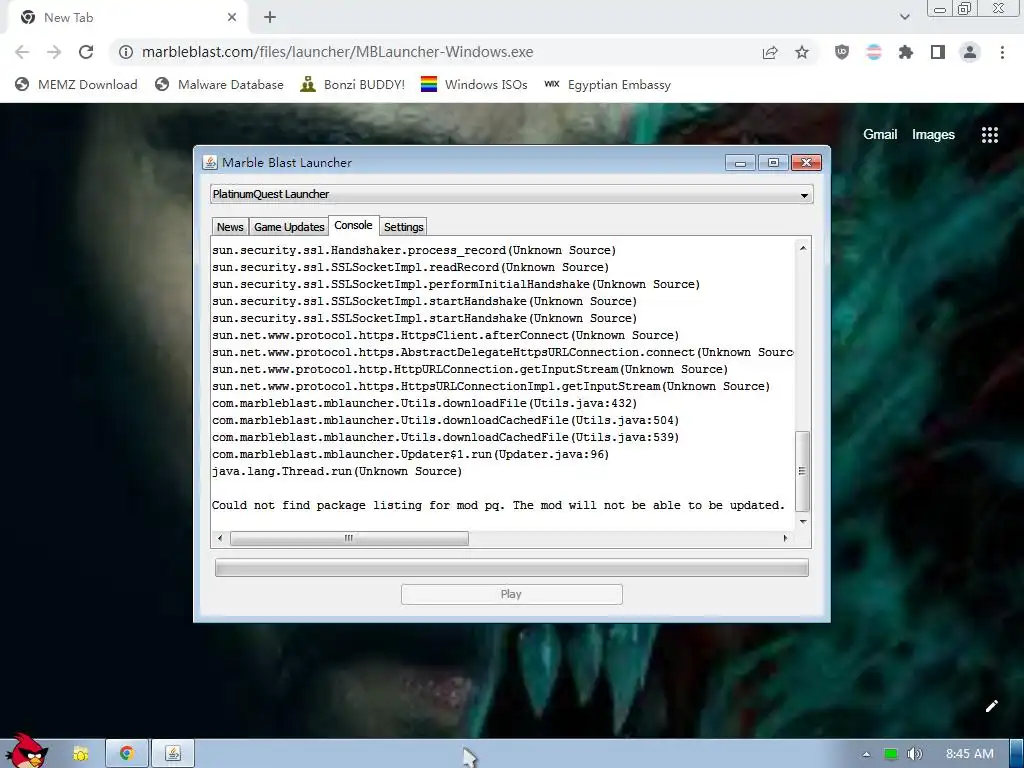Click the 'java.lang.Thread.run' console line
Image resolution: width=1024 pixels, height=768 pixels.
[337, 472]
